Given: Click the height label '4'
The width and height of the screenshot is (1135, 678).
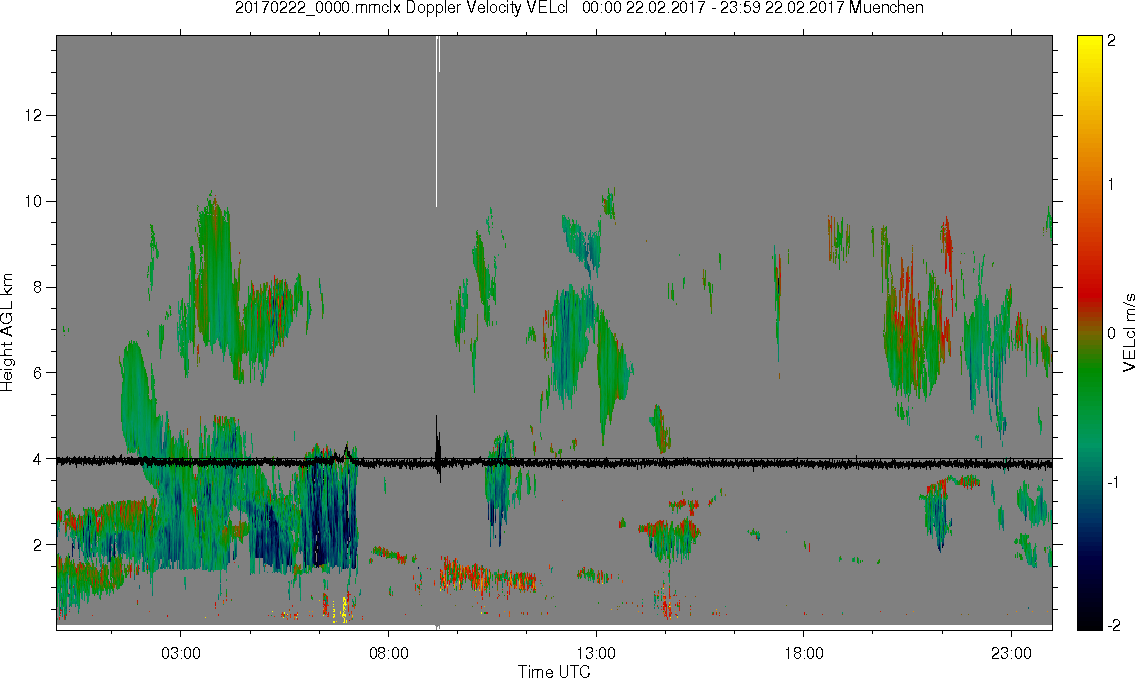Looking at the screenshot, I should [38, 459].
